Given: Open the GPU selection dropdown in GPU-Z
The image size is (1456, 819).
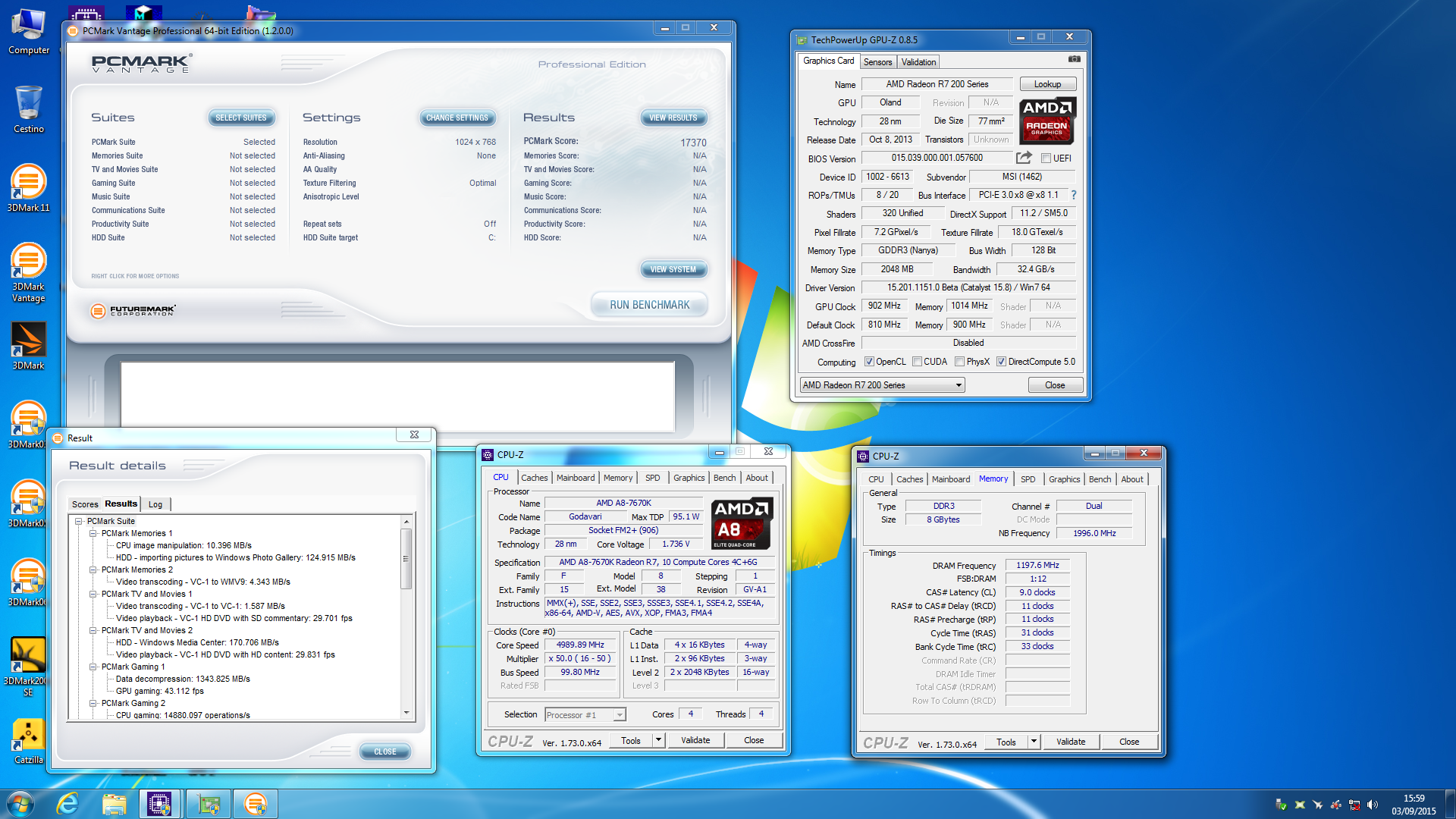Looking at the screenshot, I should 882,385.
